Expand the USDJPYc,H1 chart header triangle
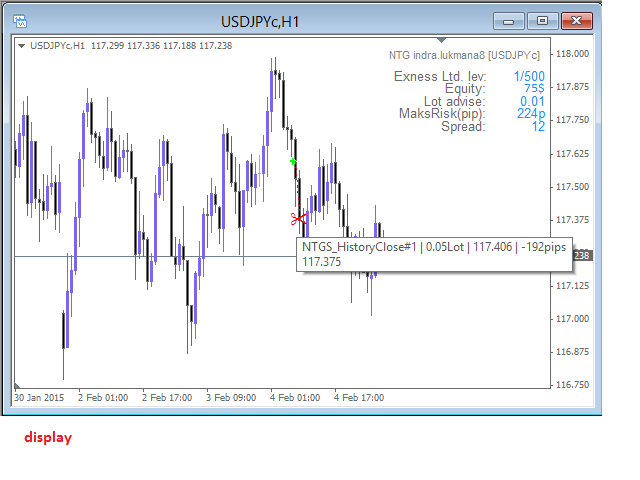Image resolution: width=640 pixels, height=480 pixels. coord(22,46)
